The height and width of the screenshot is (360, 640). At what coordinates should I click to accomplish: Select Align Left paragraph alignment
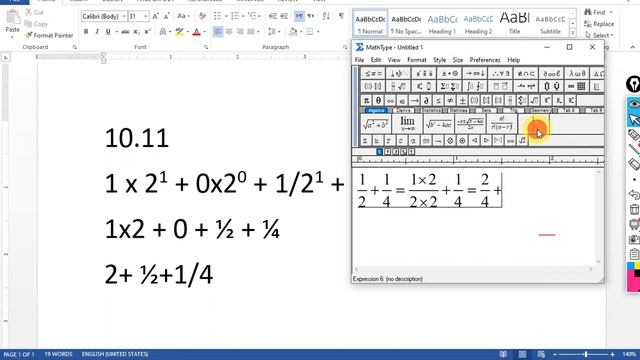coord(218,31)
